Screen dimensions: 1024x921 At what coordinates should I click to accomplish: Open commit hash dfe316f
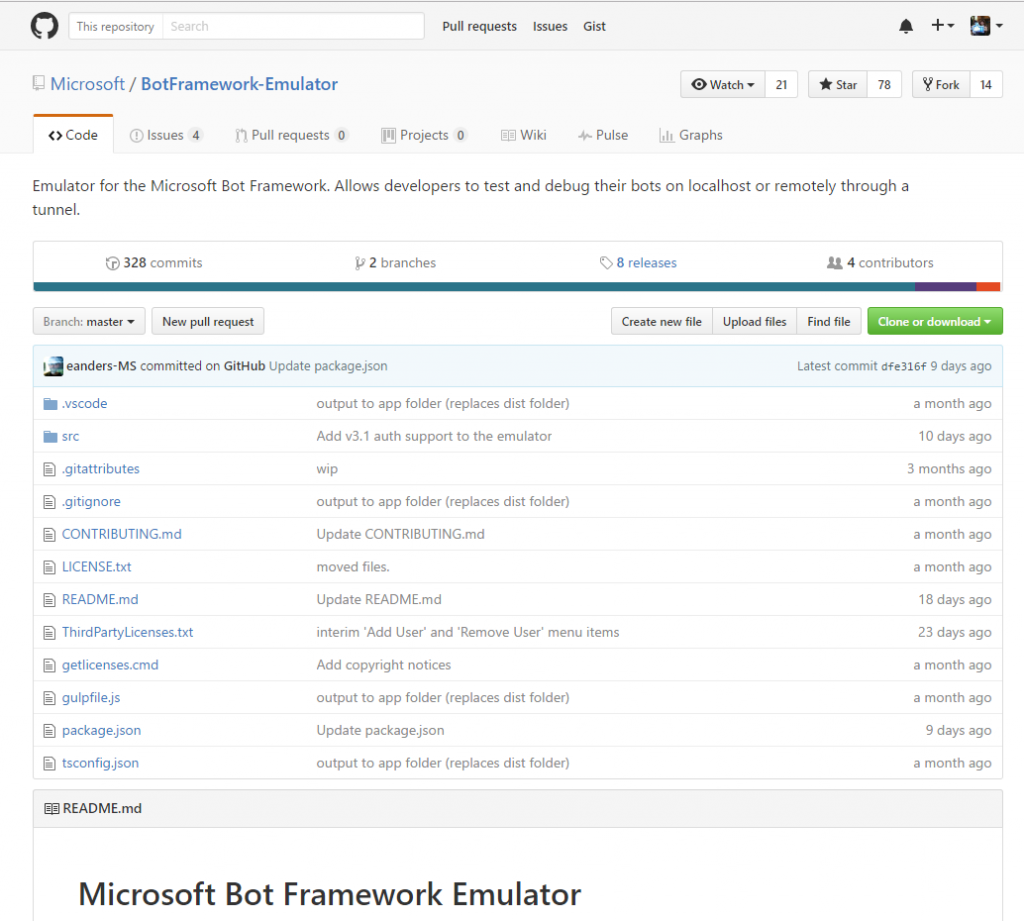tap(903, 366)
